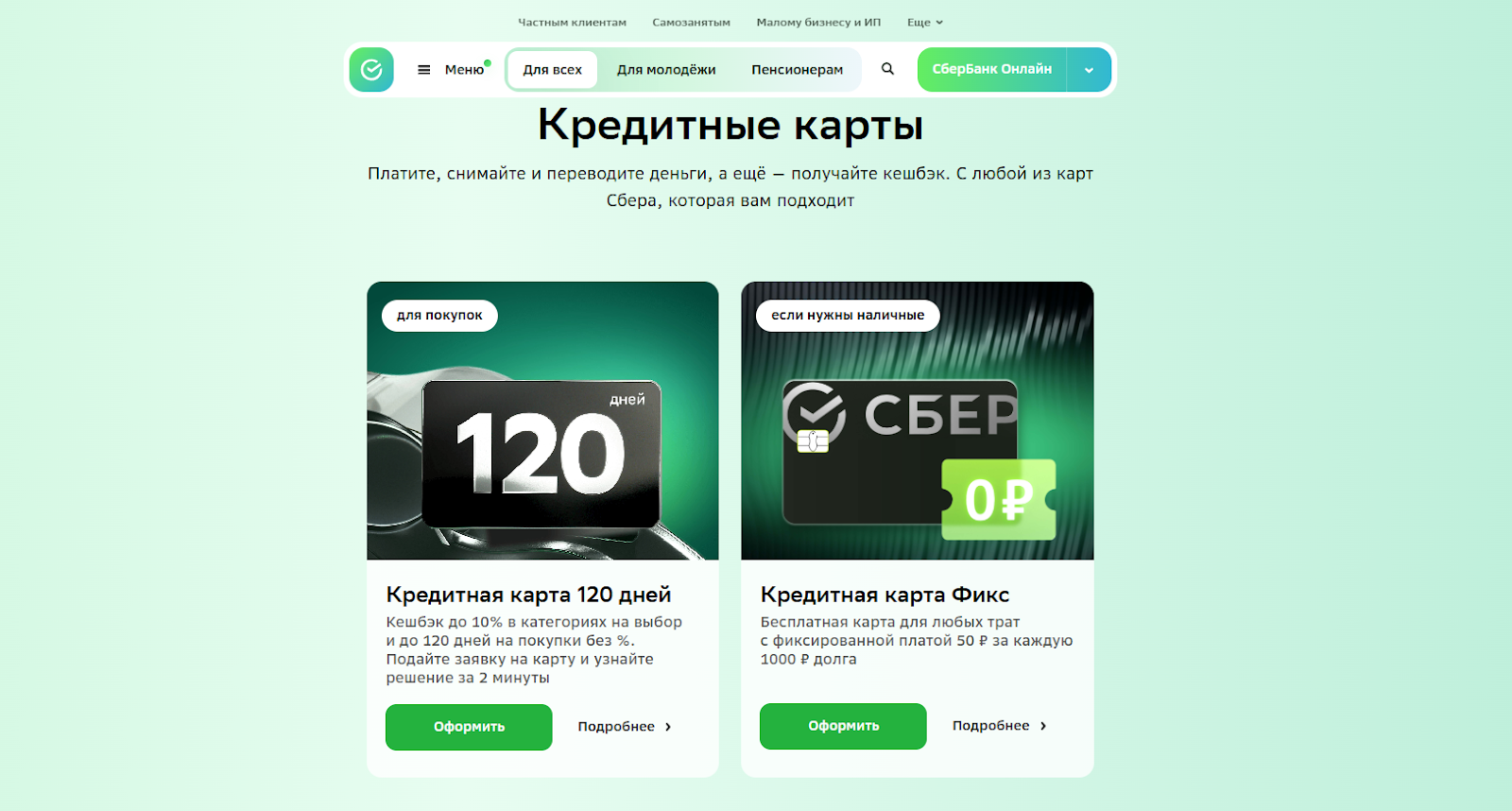Go to Малому бизнесу и ИП
The width and height of the screenshot is (1512, 811).
(818, 22)
